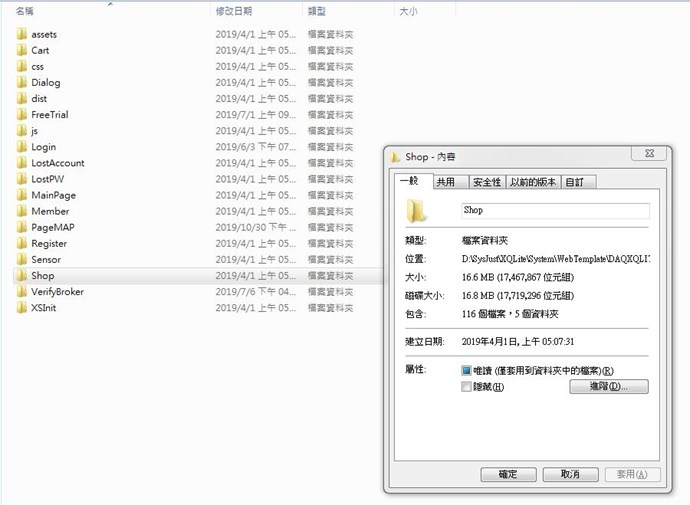Select the FreeTrial folder name

point(50,114)
